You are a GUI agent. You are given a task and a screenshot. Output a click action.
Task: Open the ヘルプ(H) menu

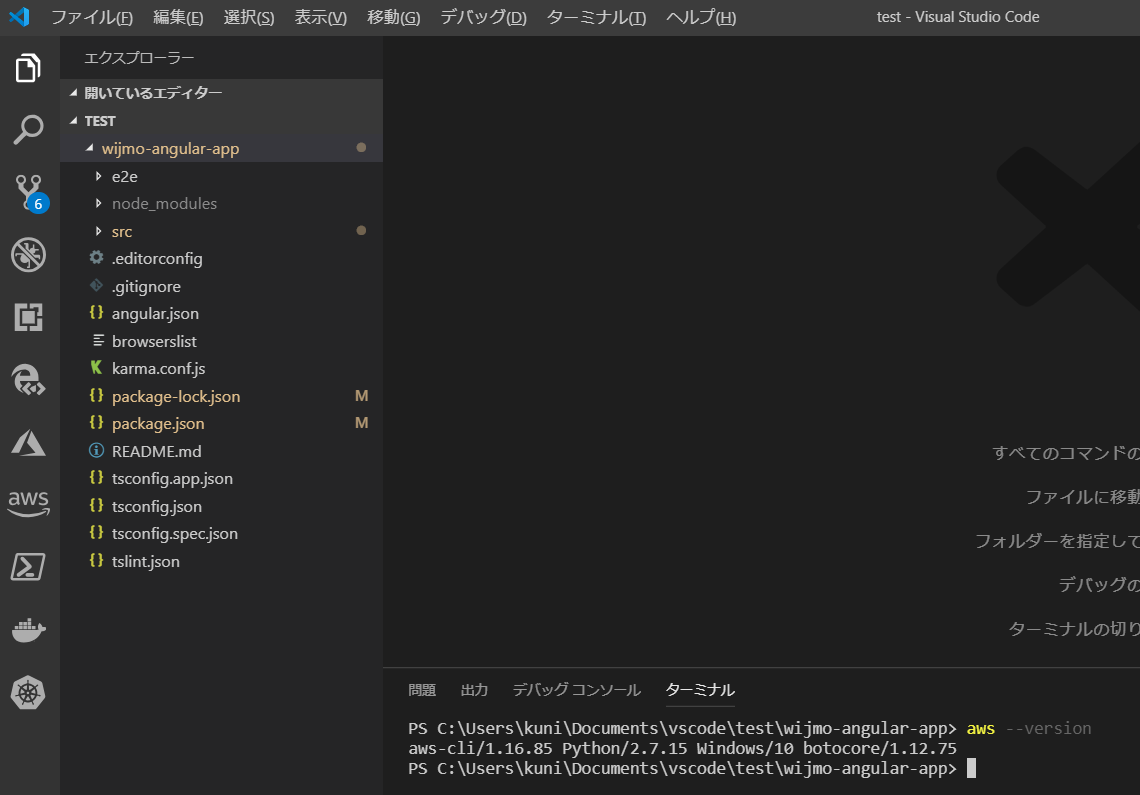[701, 17]
